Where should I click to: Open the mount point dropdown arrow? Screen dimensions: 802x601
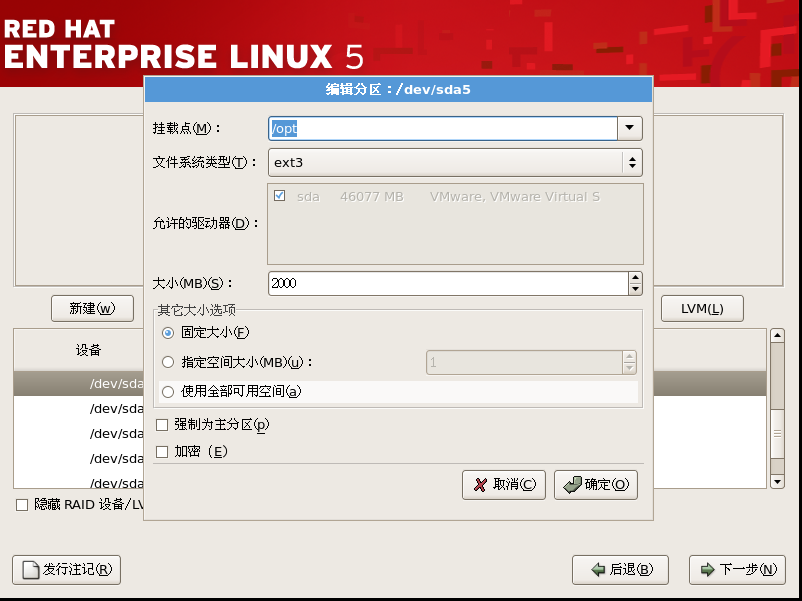[x=630, y=128]
